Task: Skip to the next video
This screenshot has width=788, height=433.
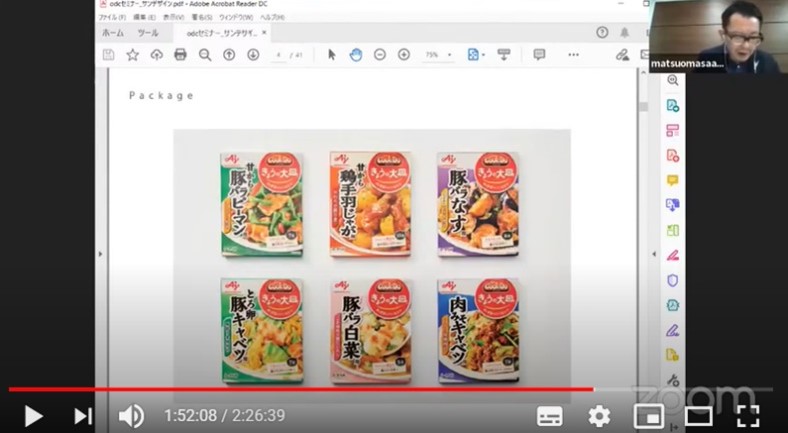Action: (83, 416)
